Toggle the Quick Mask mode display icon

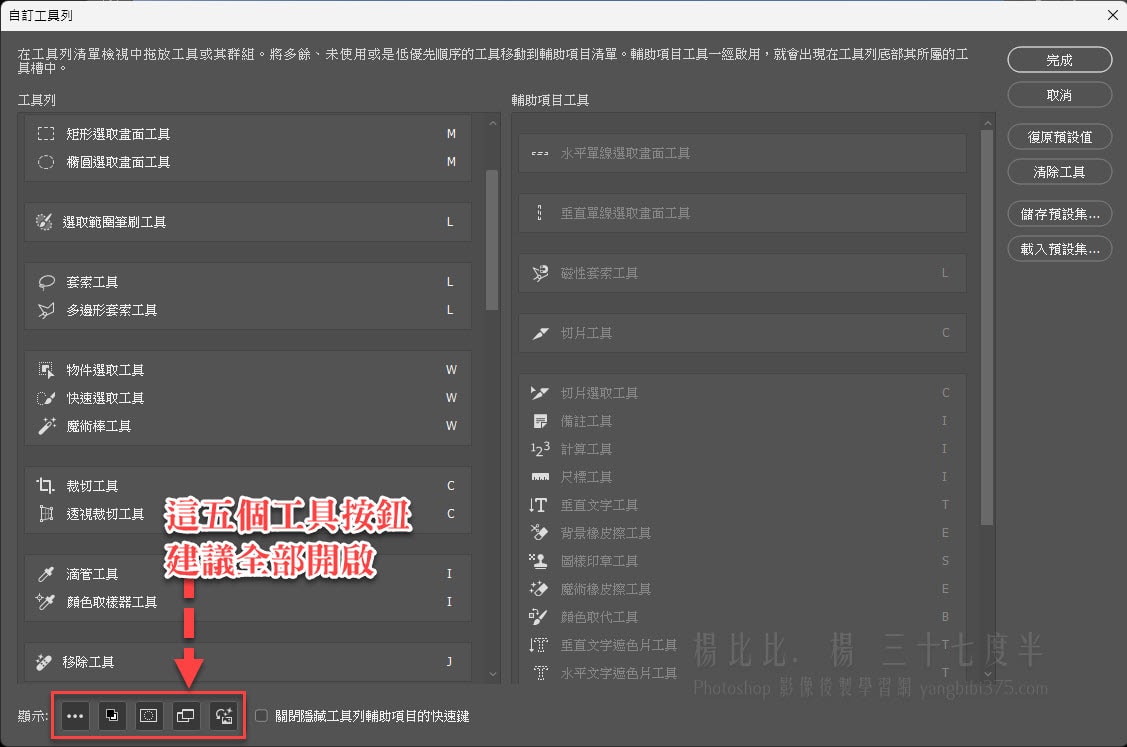(148, 716)
